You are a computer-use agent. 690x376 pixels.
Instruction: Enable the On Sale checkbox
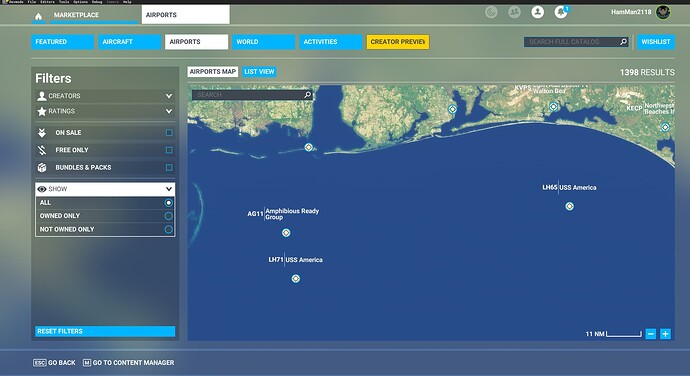(x=169, y=133)
